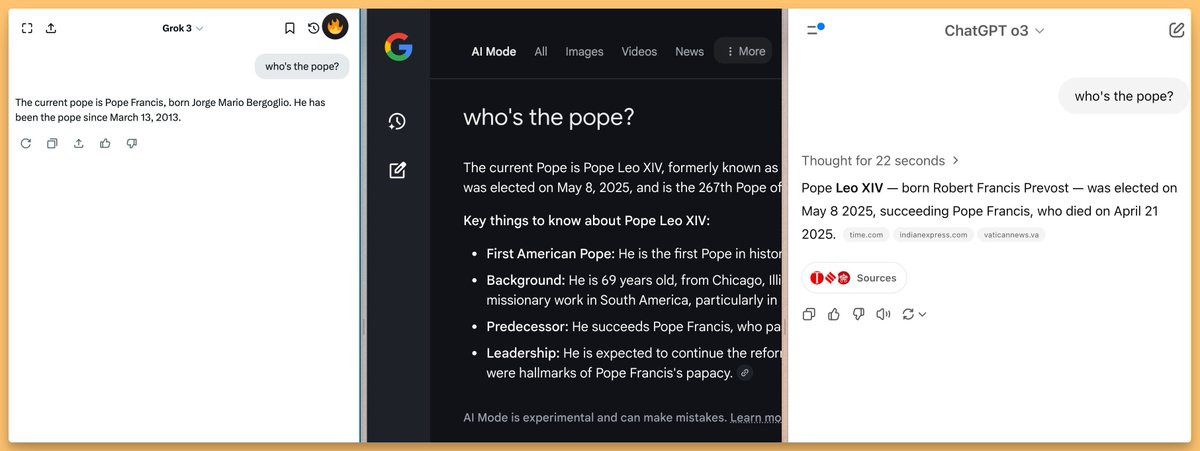Viewport: 1200px width, 451px height.
Task: Thumbs down the ChatGPT response
Action: click(858, 314)
